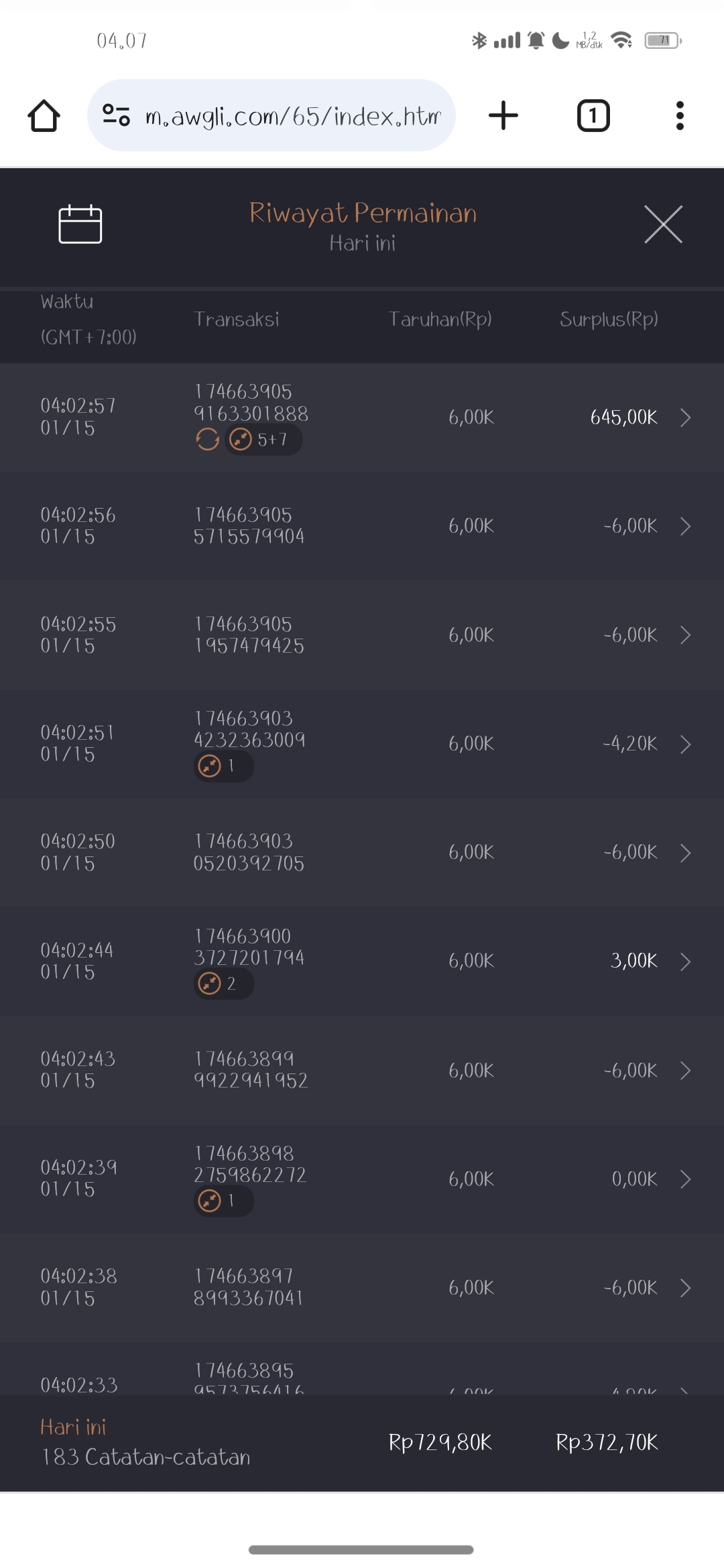The width and height of the screenshot is (724, 1568).
Task: Click the m.awgli.com address bar
Action: point(292,116)
